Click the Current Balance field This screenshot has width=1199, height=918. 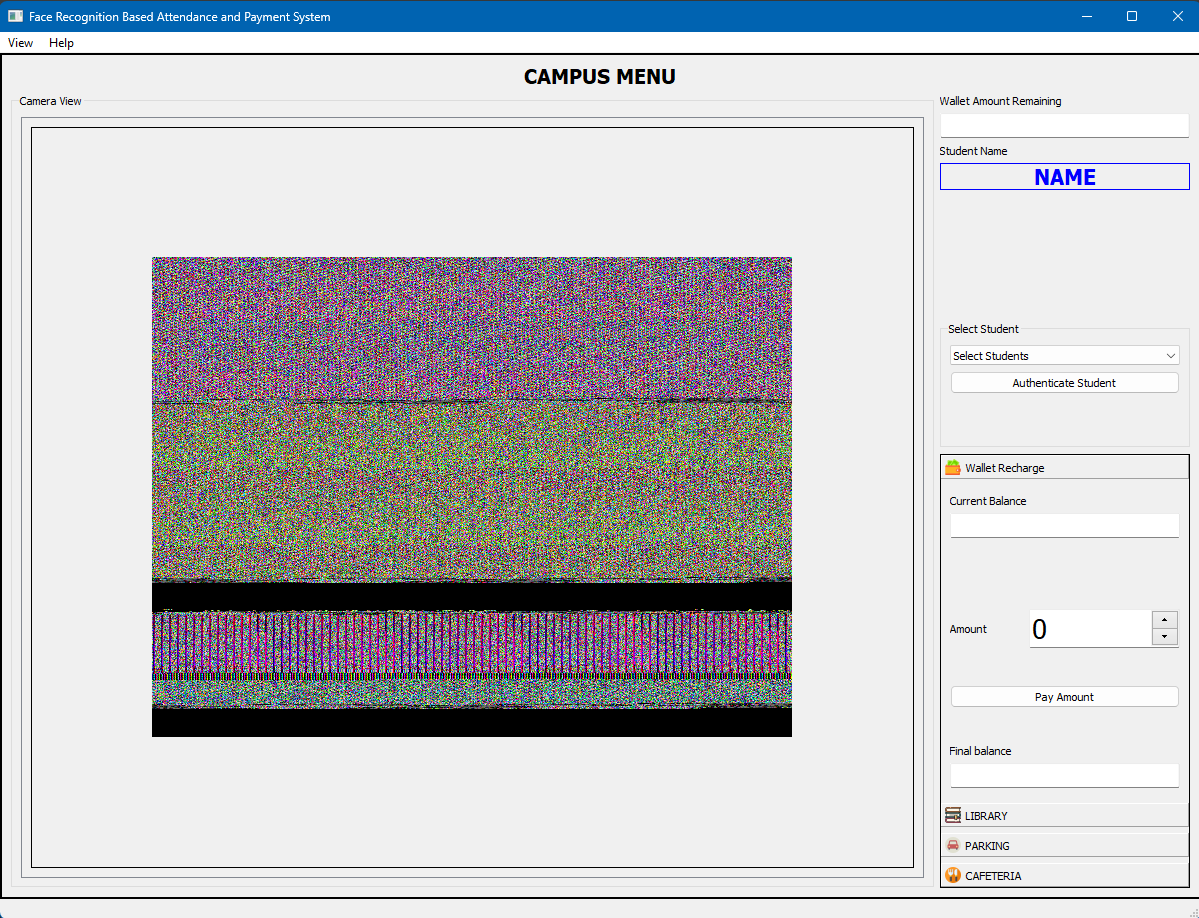tap(1064, 525)
